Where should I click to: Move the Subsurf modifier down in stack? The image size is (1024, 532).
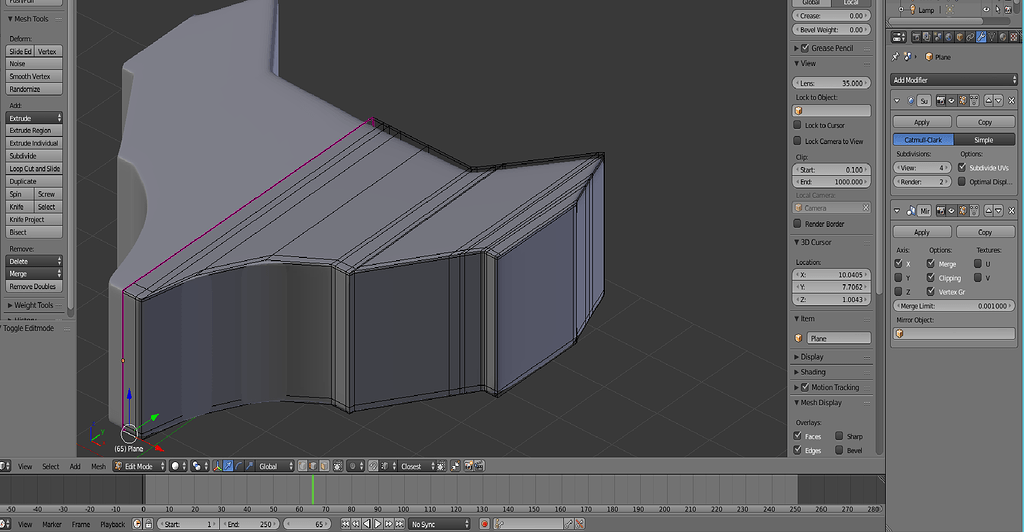(x=999, y=101)
